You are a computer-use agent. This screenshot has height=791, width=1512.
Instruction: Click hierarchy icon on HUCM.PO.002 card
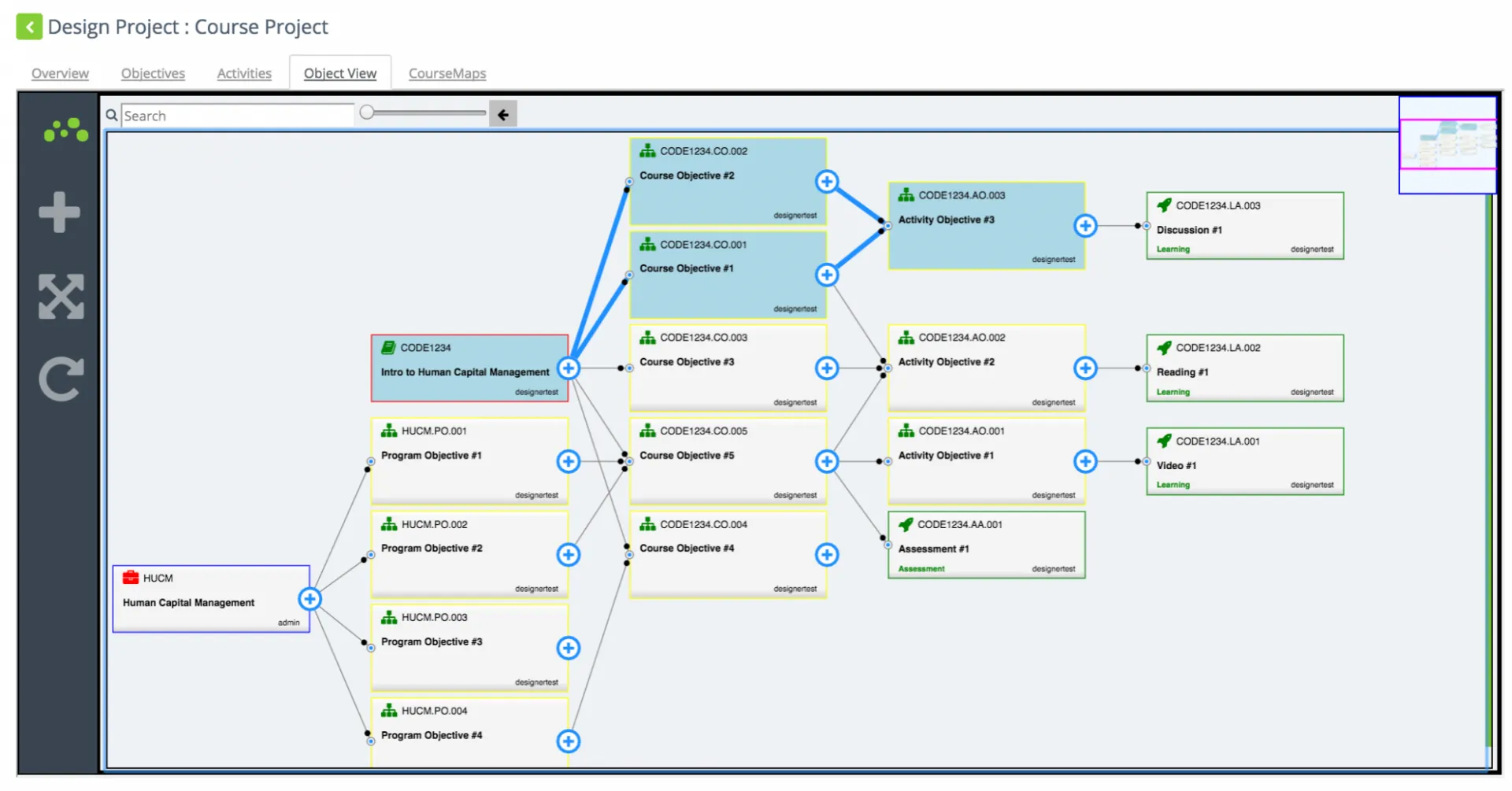click(389, 524)
